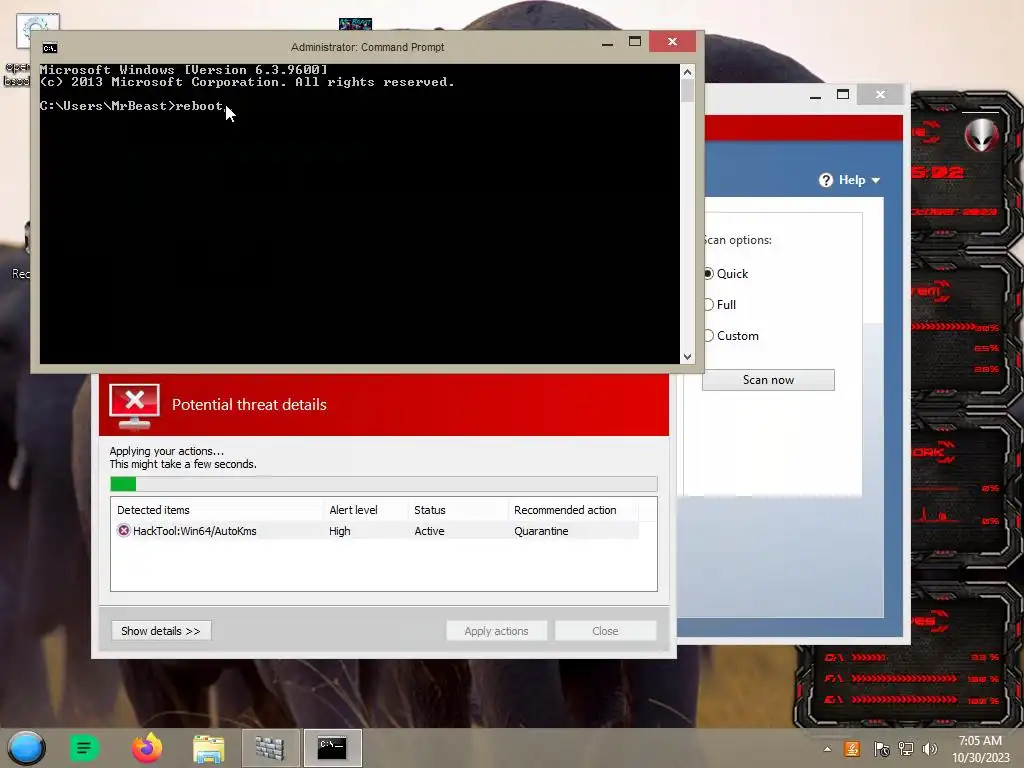The image size is (1024, 768).
Task: Show hidden tray icons arrow
Action: click(827, 749)
